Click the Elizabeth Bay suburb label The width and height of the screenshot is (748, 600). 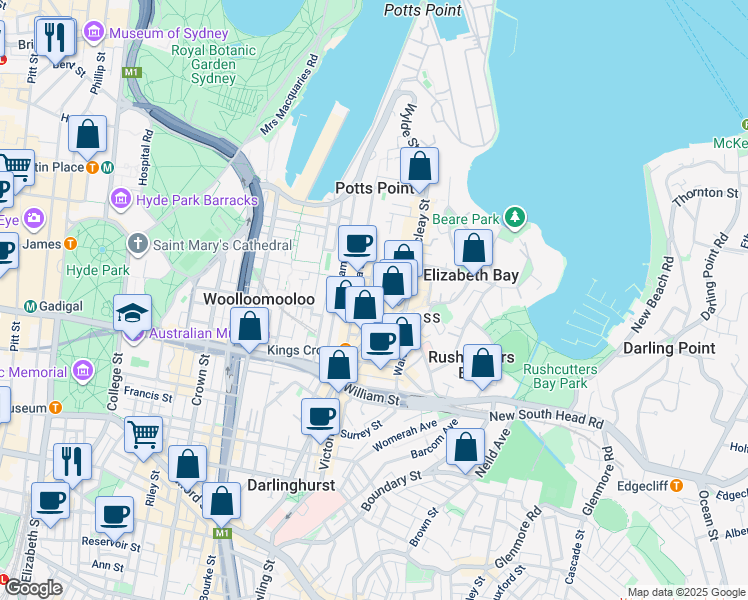click(471, 275)
